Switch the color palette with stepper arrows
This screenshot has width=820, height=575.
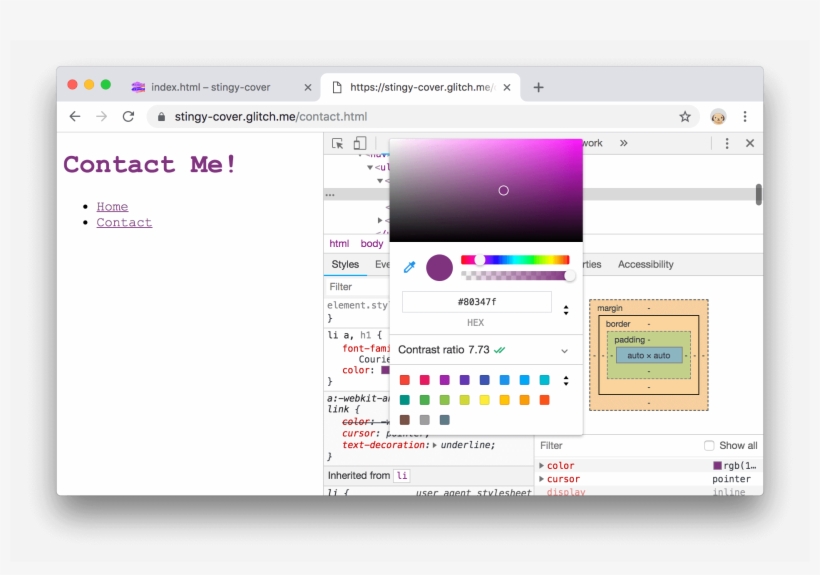566,380
